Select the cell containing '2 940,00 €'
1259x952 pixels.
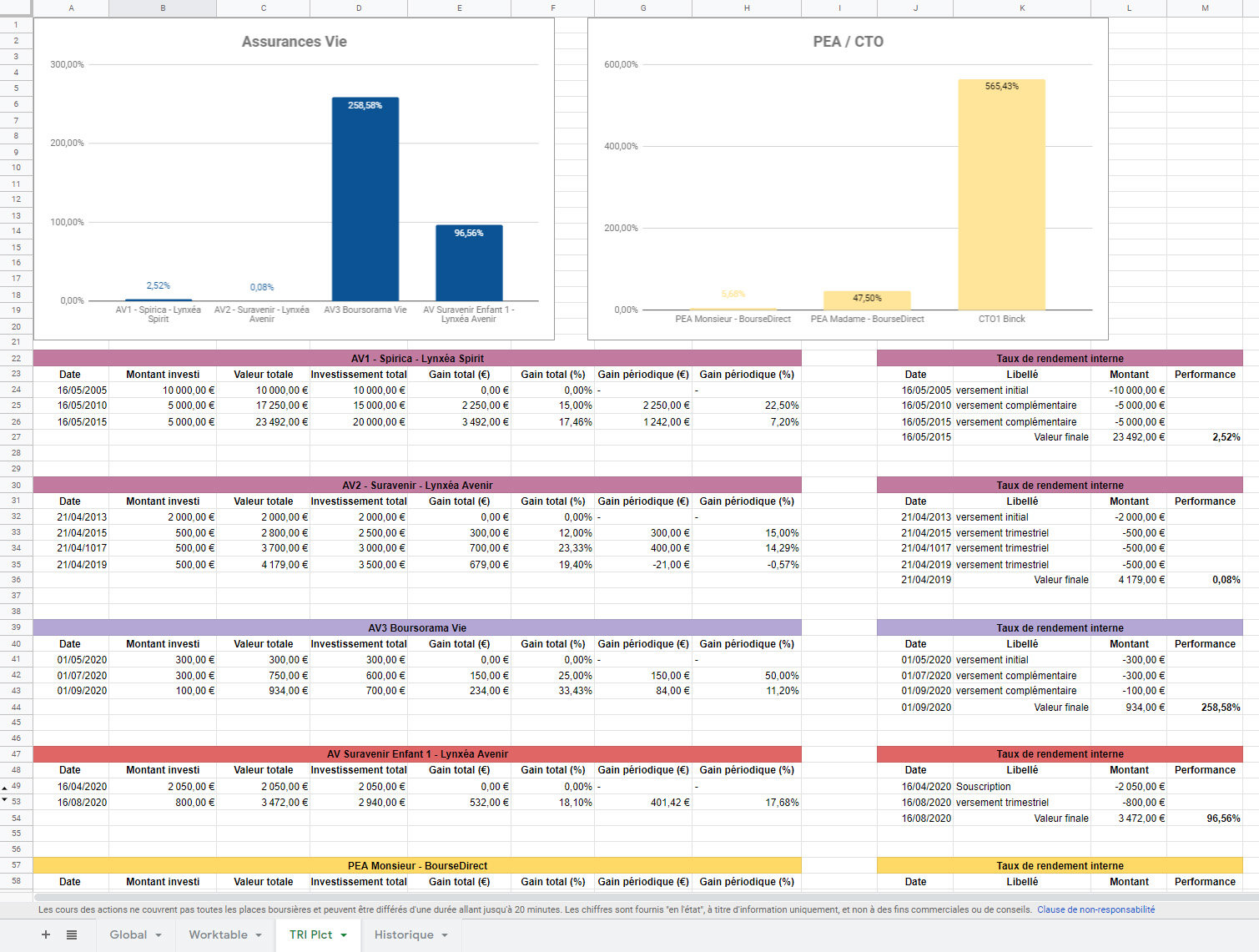pyautogui.click(x=359, y=803)
